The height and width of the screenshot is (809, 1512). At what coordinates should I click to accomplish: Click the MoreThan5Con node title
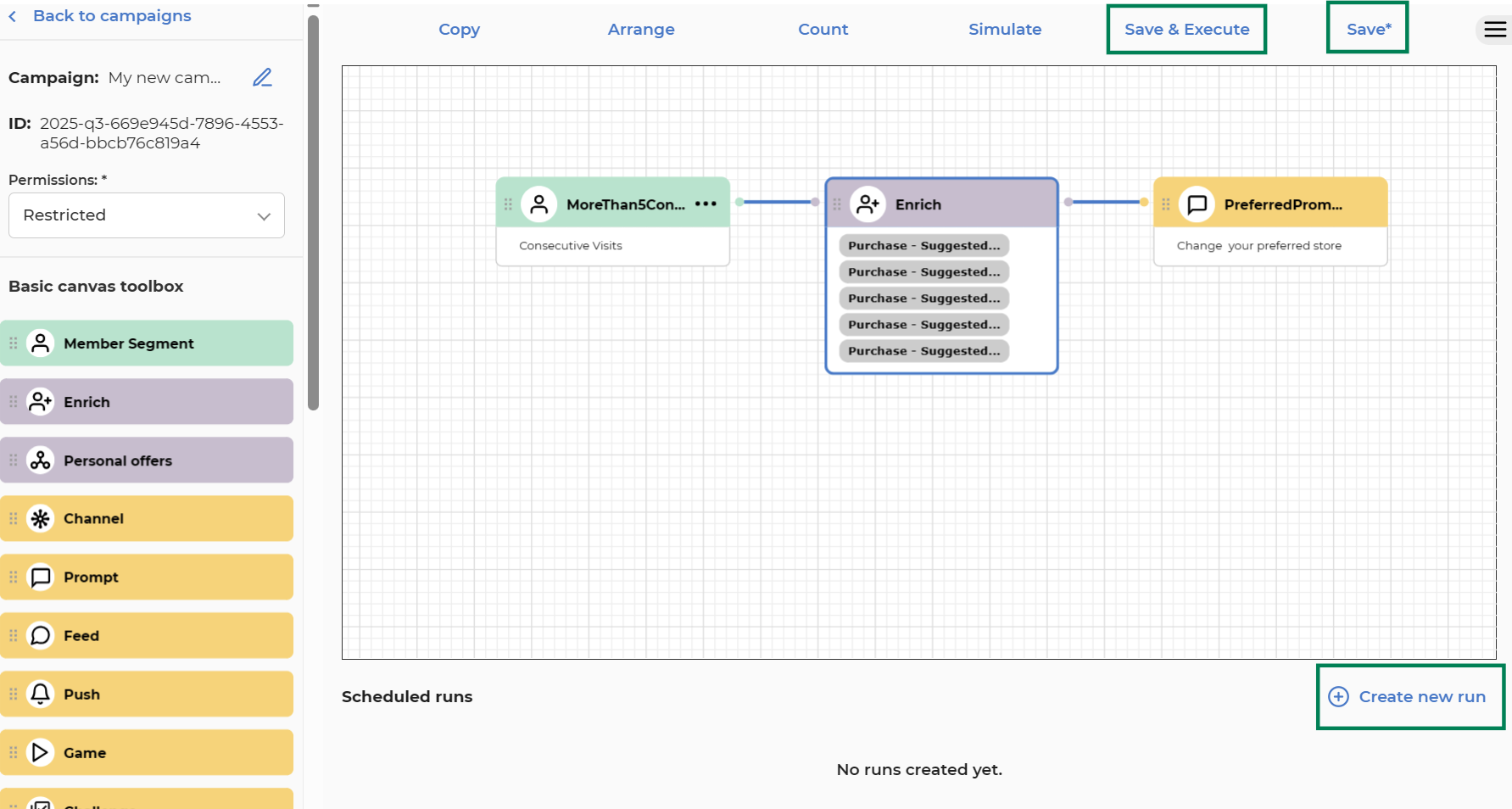pyautogui.click(x=626, y=204)
